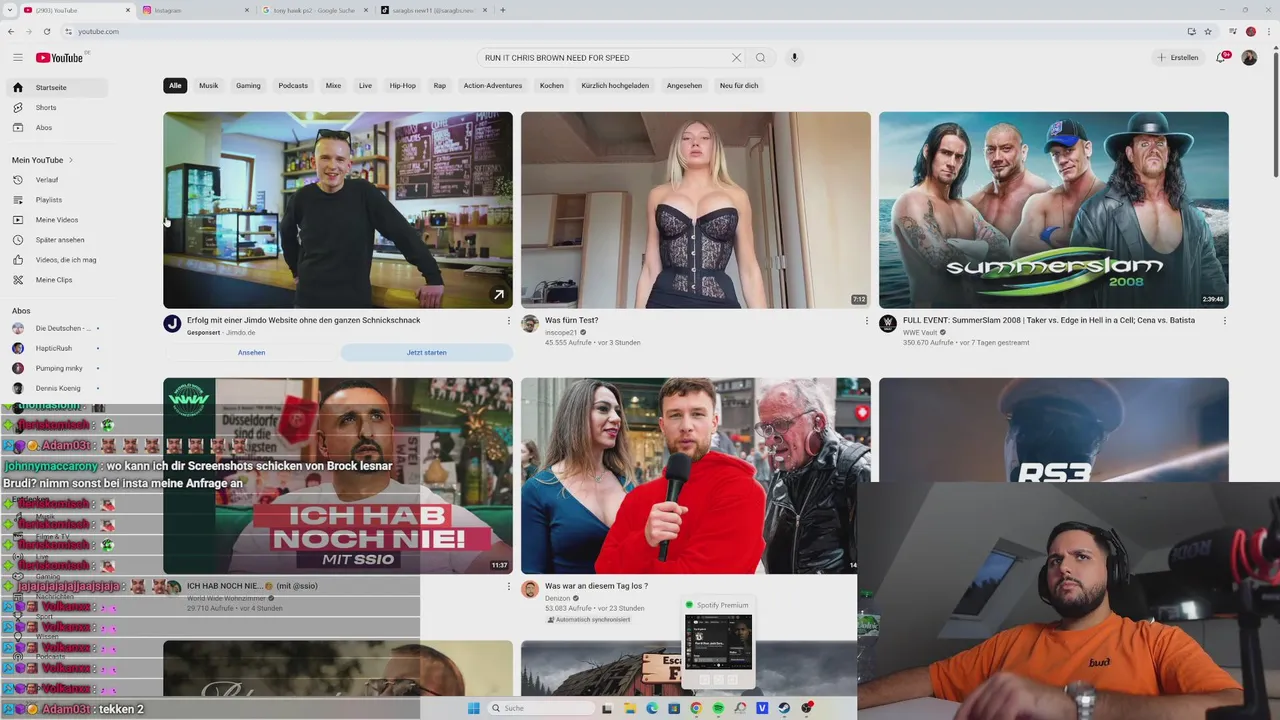Select the Hip-Hop filter chip

(x=403, y=86)
